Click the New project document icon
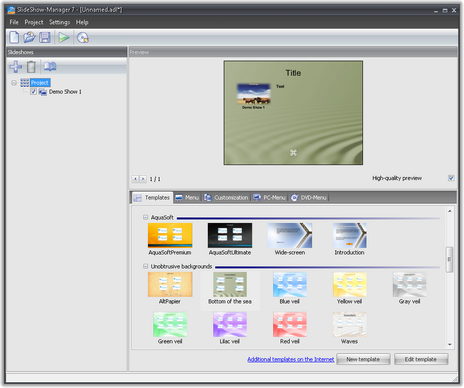464x388 pixels. pos(14,37)
